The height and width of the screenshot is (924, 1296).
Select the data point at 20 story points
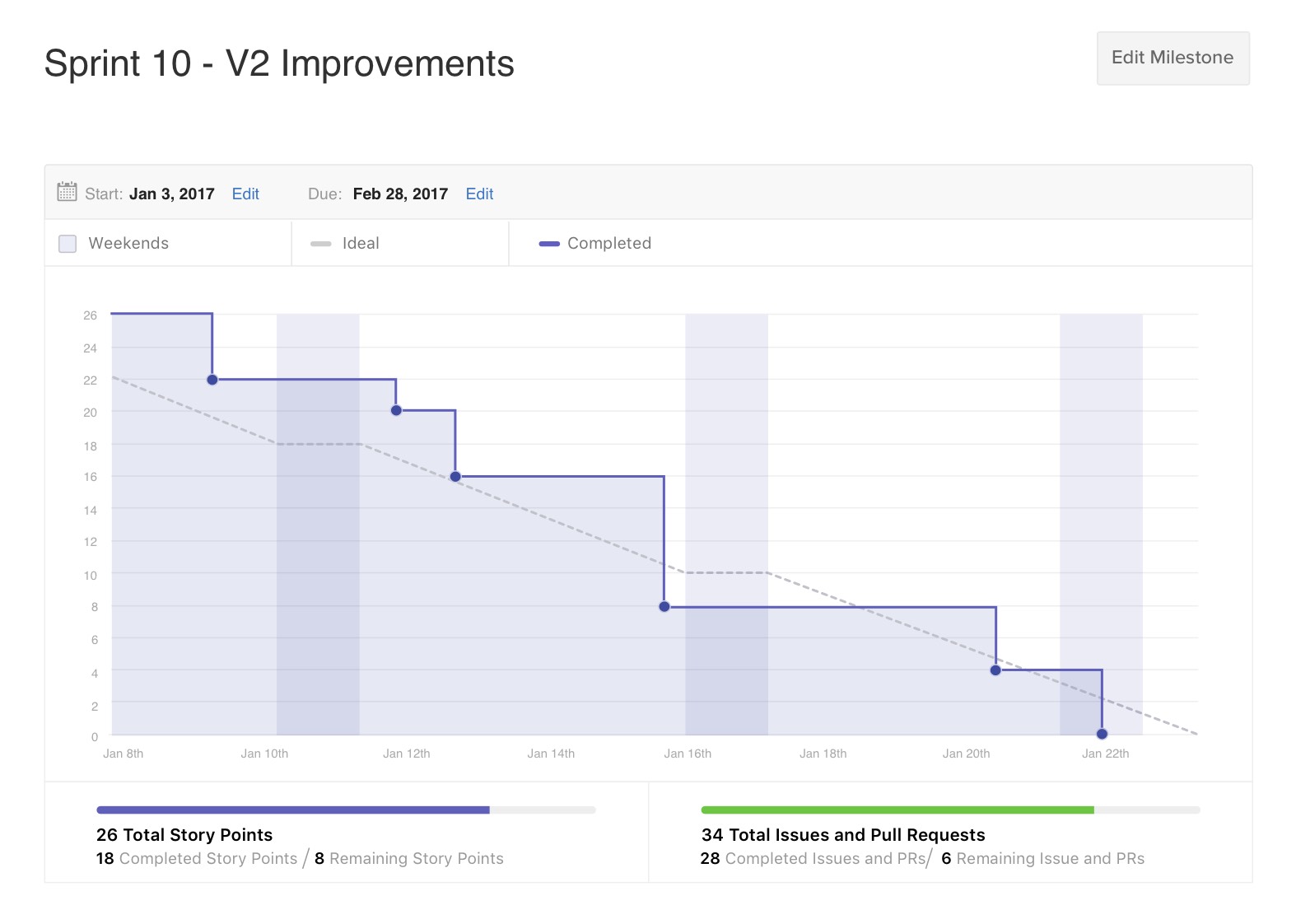(x=396, y=409)
